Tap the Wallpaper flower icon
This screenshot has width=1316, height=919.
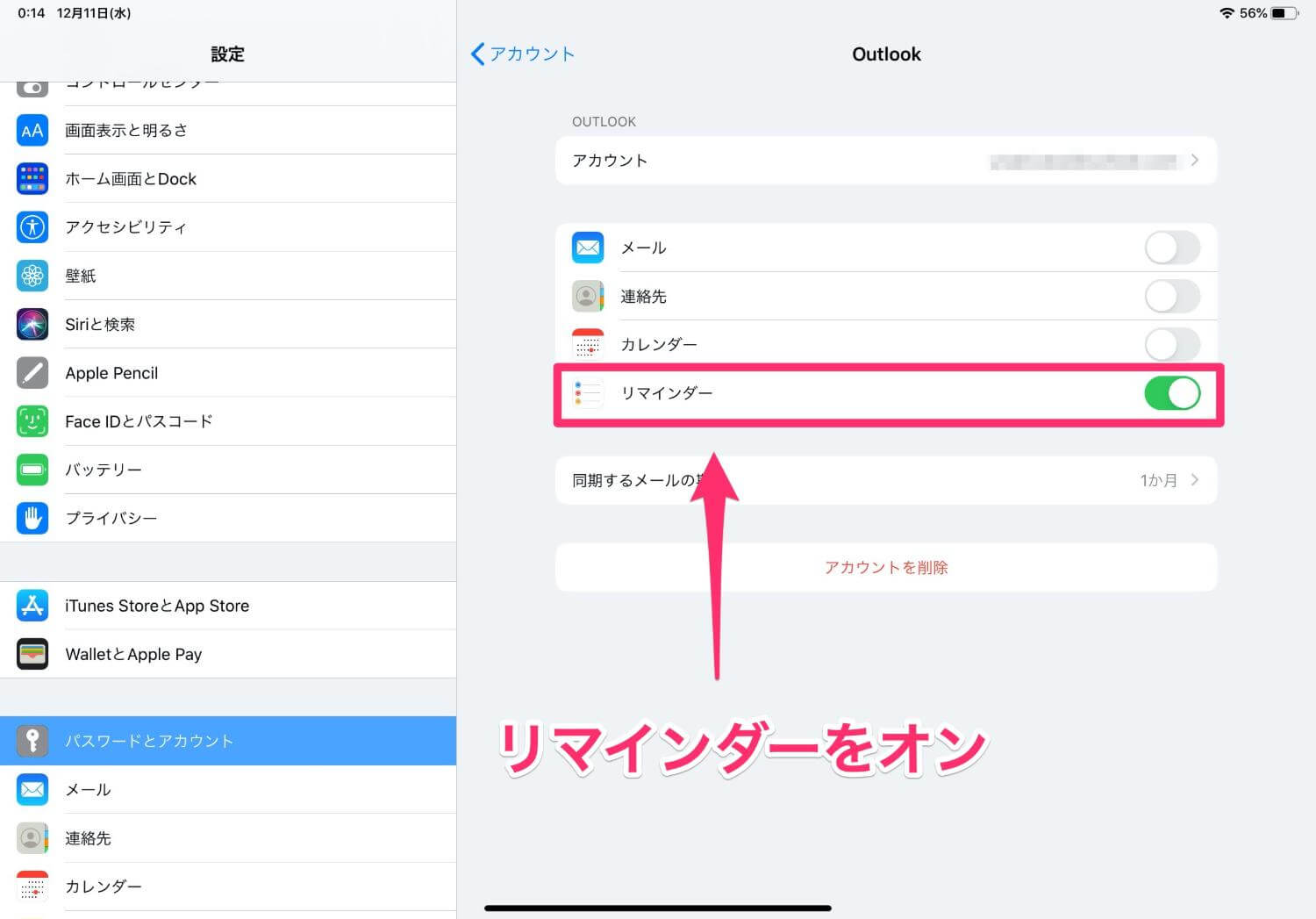32,276
